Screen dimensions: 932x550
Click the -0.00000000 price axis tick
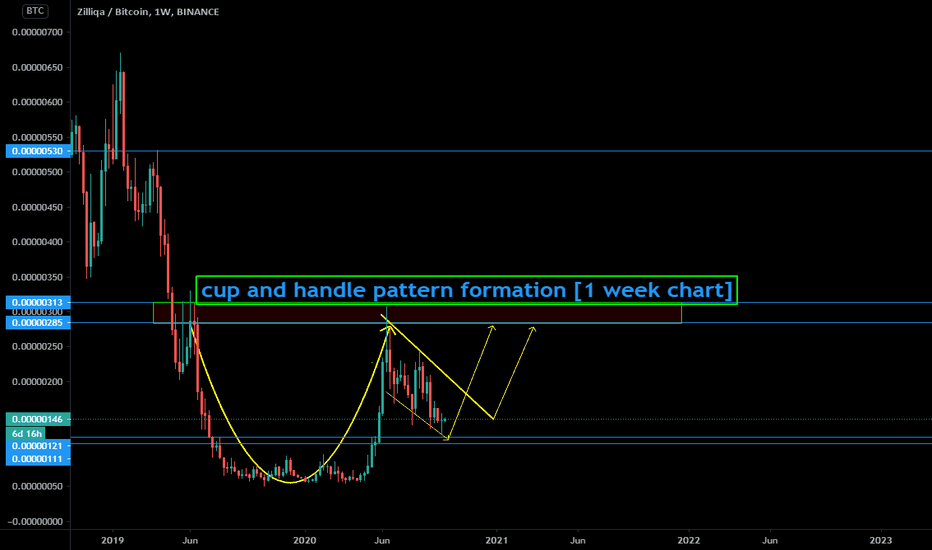tap(35, 521)
